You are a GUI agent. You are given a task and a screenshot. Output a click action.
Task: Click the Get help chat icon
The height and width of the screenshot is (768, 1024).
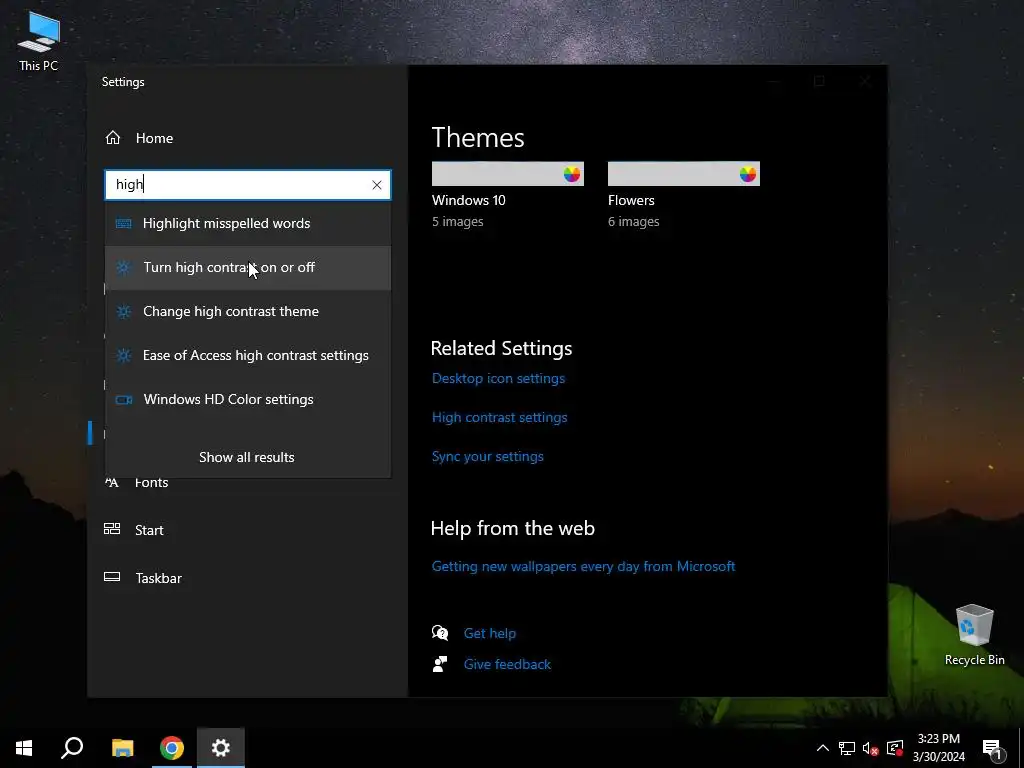(440, 633)
